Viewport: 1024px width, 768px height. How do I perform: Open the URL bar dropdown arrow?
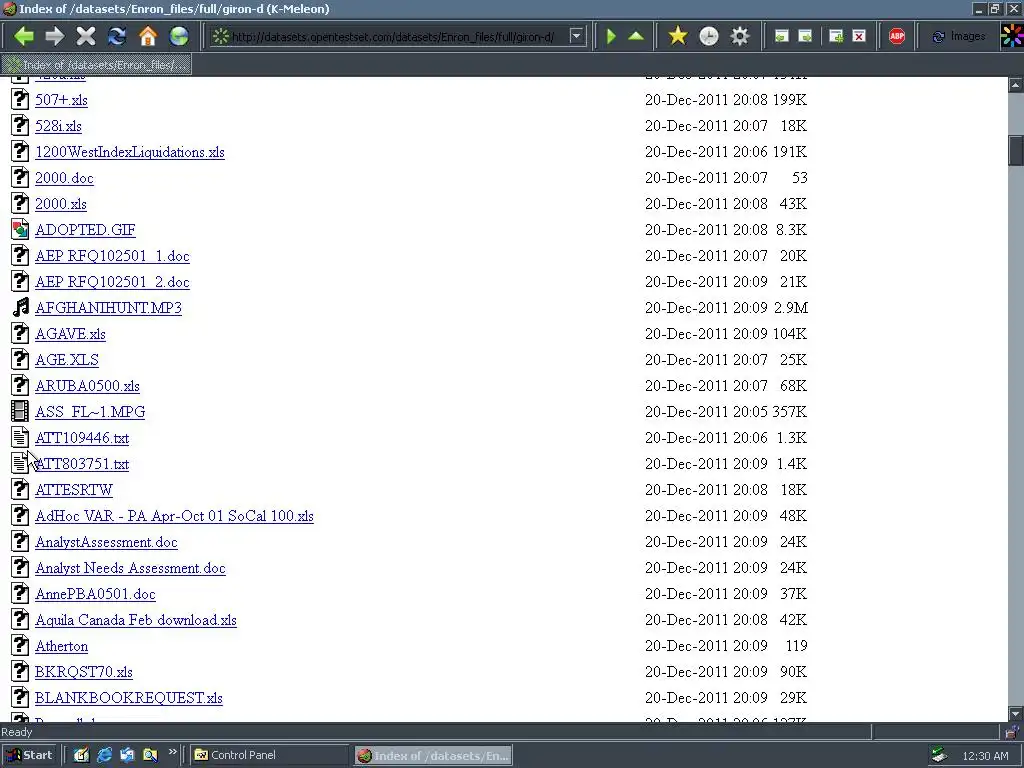point(576,36)
